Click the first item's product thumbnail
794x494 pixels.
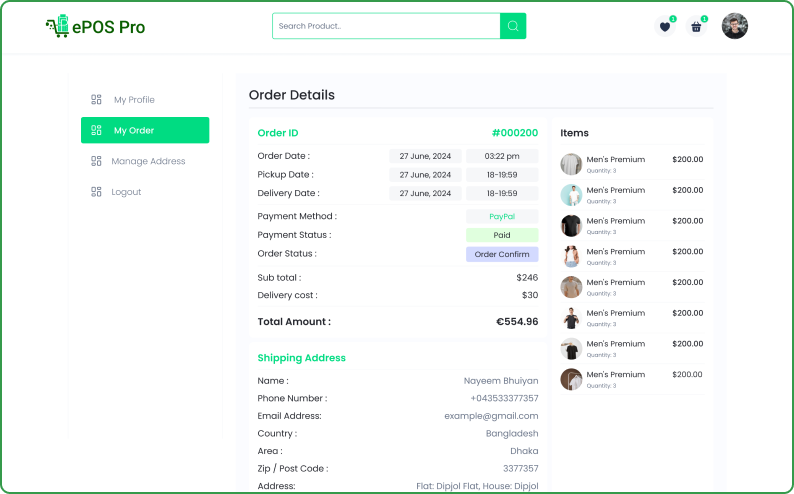coord(571,164)
